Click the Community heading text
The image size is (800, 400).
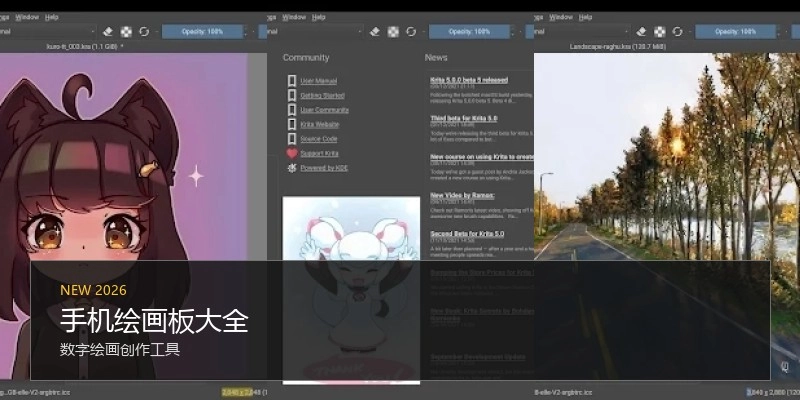pos(306,58)
